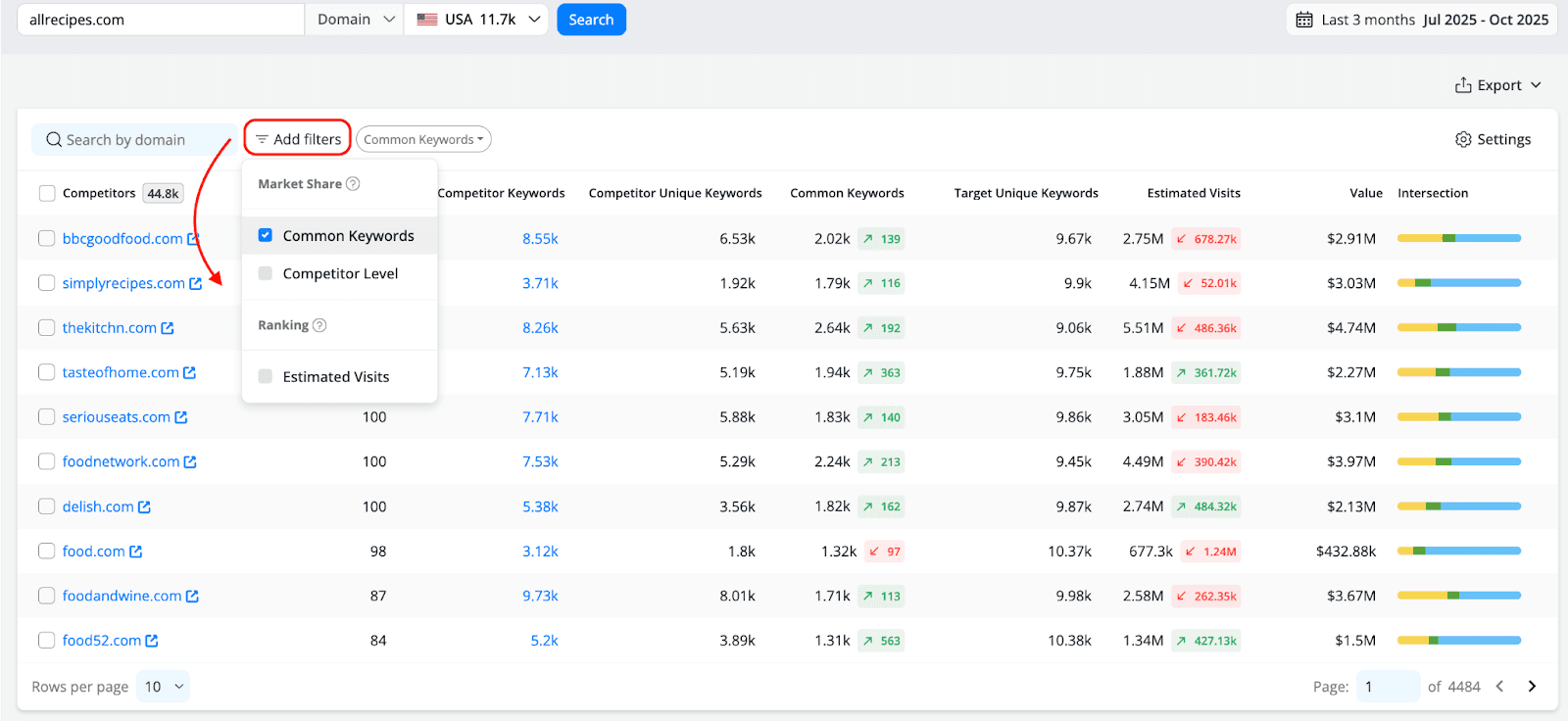Select the foodnetwork.com row checkbox
This screenshot has width=1568, height=721.
[46, 461]
